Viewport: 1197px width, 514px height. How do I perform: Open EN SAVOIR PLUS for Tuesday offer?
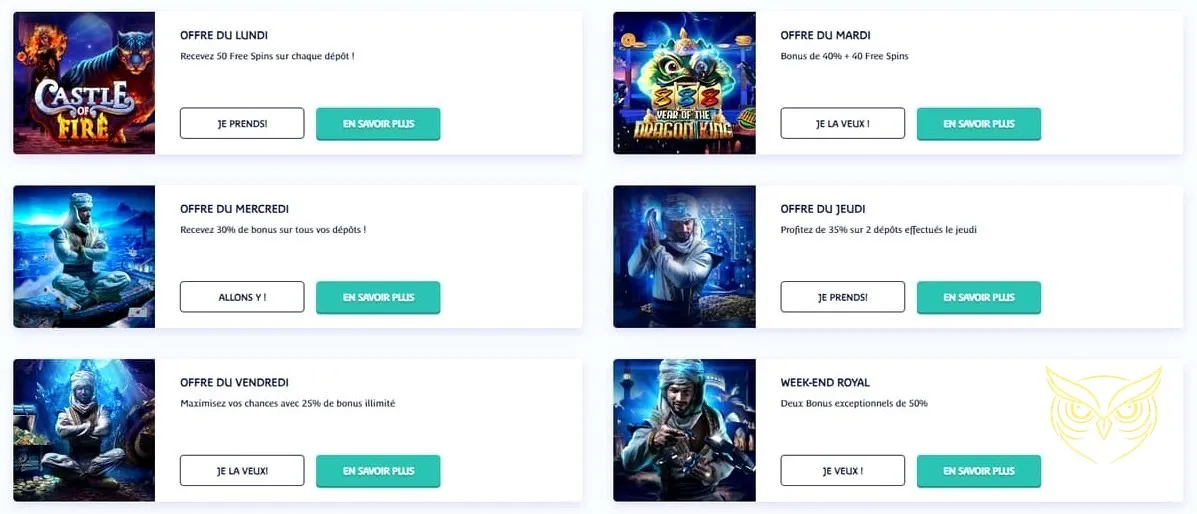979,124
